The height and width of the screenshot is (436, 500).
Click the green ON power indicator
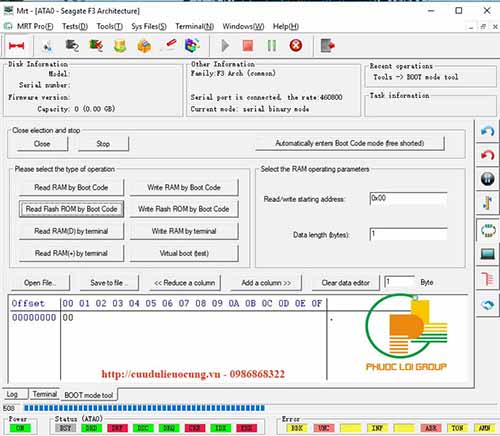coord(20,428)
